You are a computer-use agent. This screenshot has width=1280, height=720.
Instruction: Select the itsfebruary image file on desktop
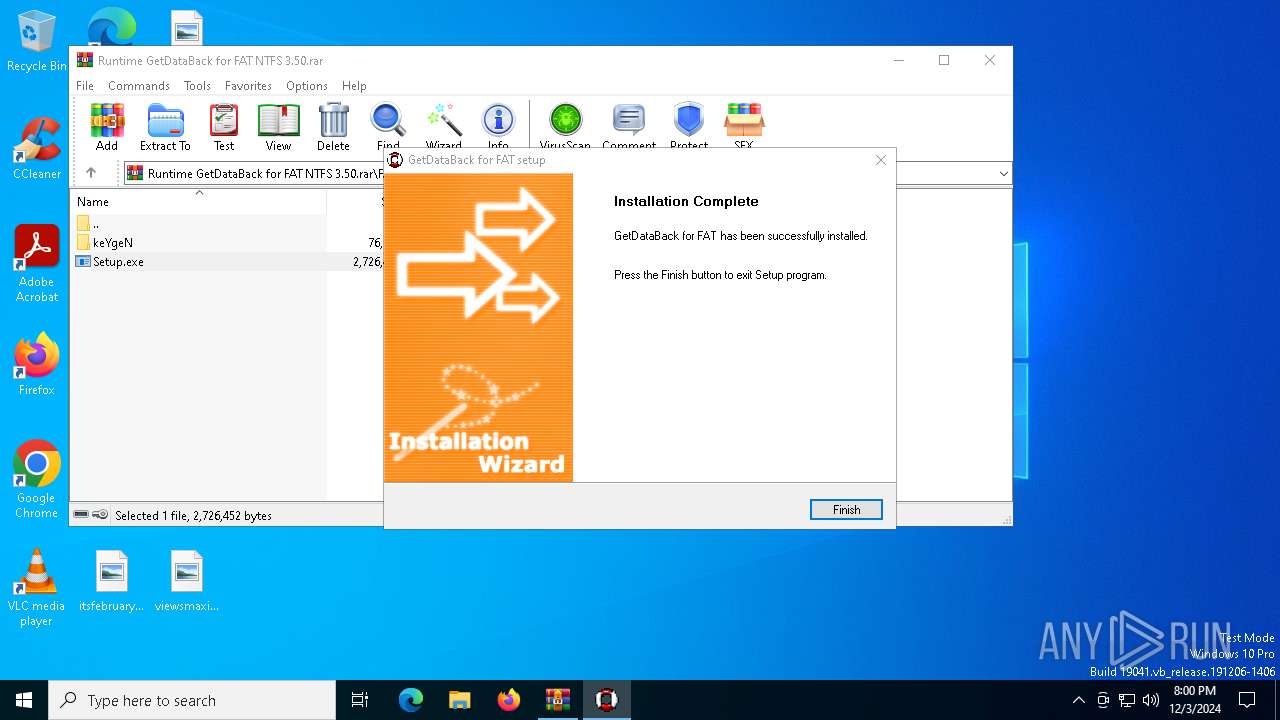point(112,581)
